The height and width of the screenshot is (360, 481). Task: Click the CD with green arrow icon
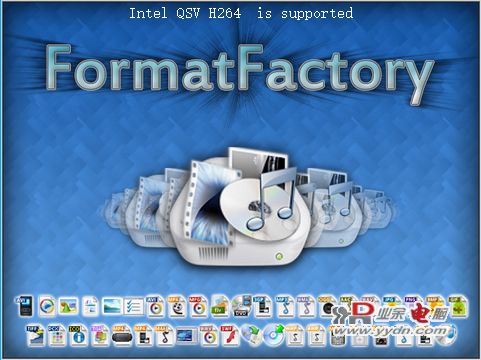[x=273, y=335]
